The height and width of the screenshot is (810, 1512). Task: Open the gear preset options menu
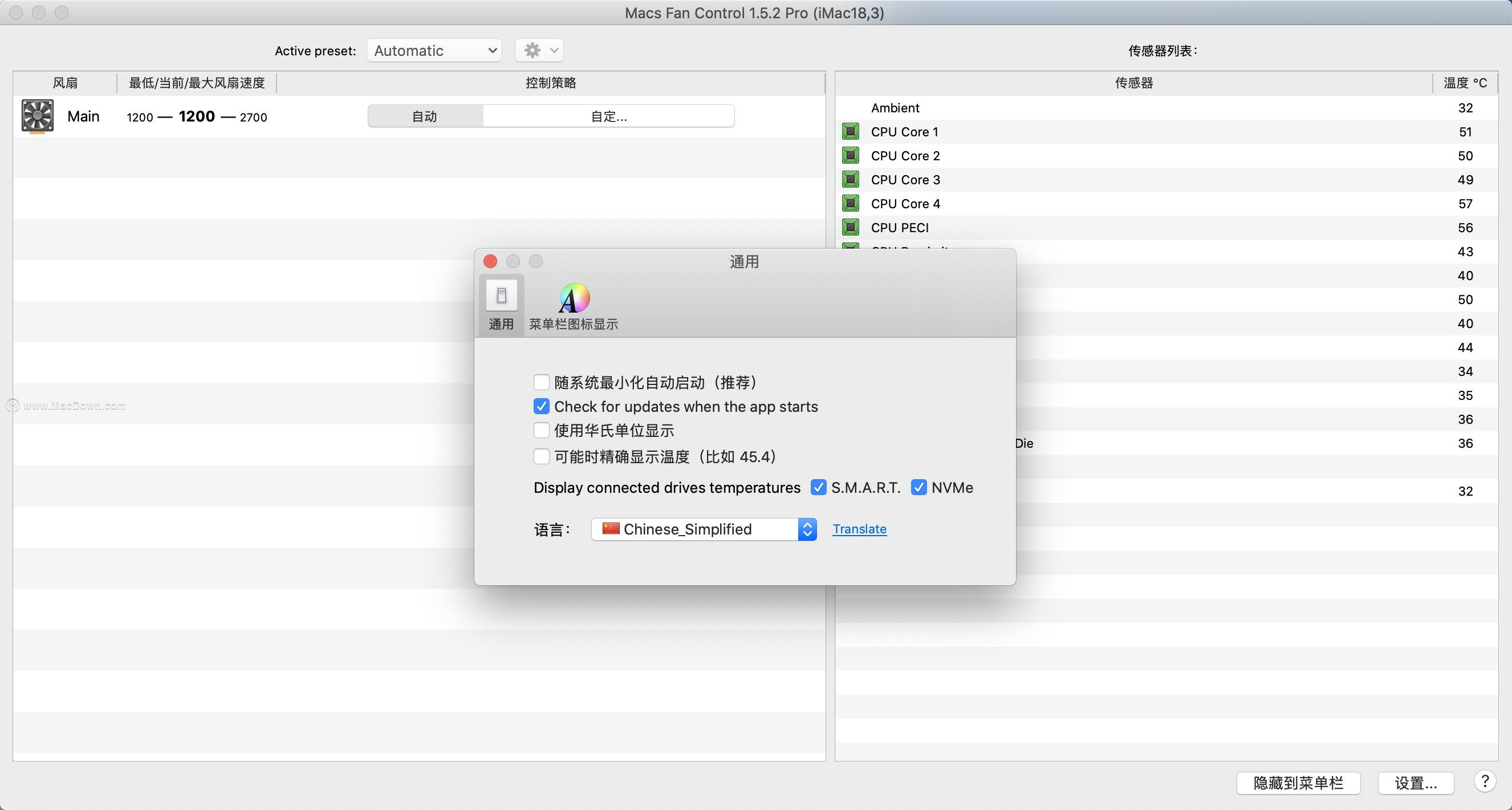point(539,51)
